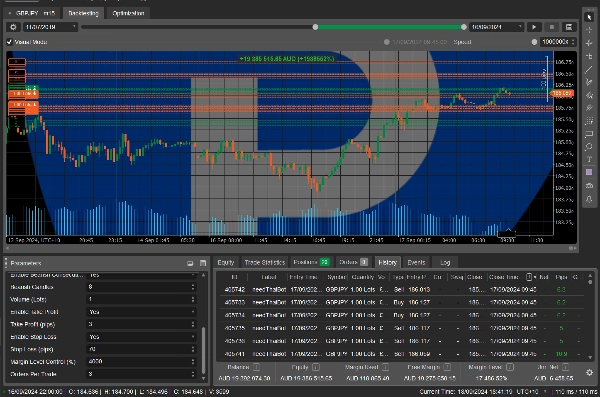Select purple color swatch in drawing toolbar
Screen dimensions: 600x397
point(589,172)
